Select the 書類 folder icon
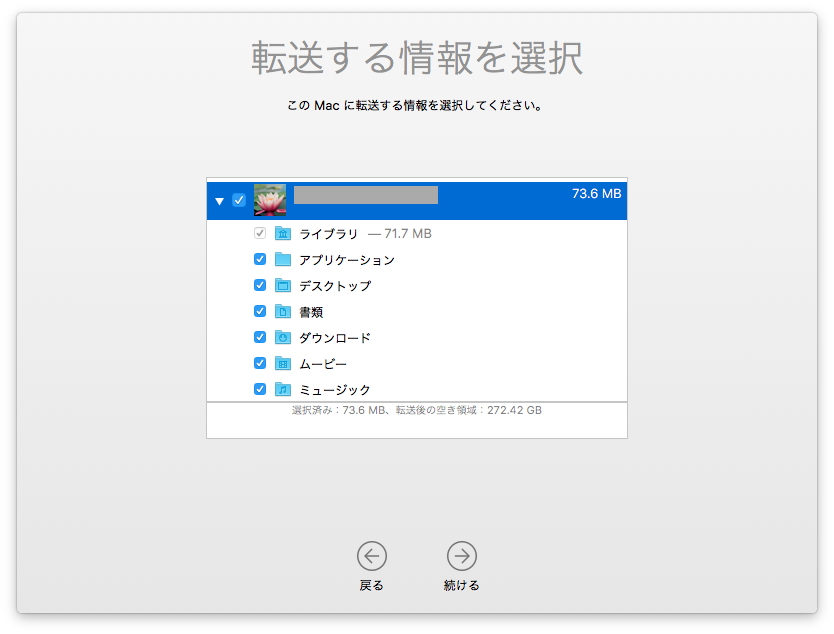Image resolution: width=834 pixels, height=634 pixels. click(x=283, y=311)
